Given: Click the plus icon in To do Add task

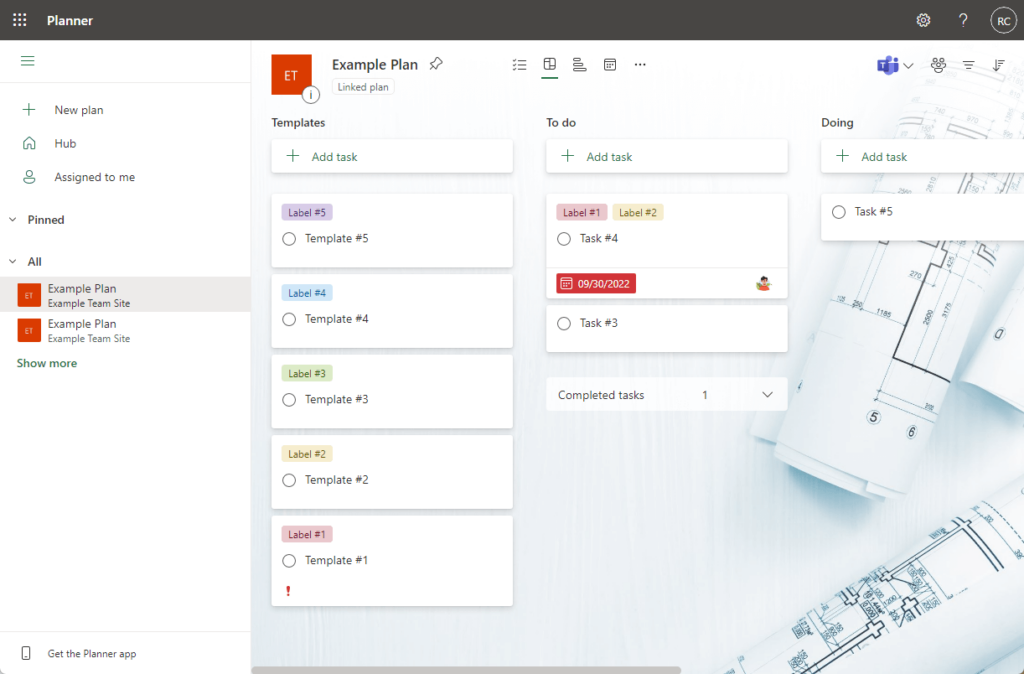Looking at the screenshot, I should pos(568,156).
